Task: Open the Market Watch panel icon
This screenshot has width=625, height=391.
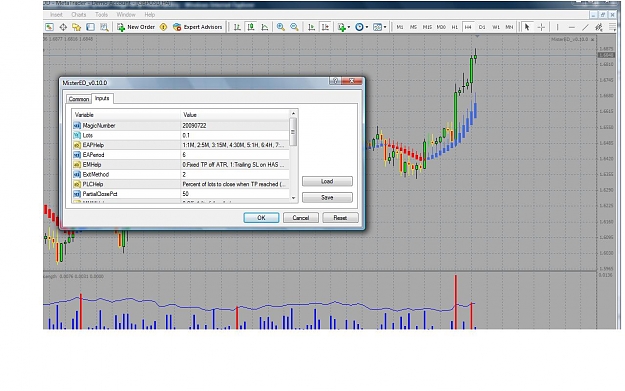Action: (x=49, y=27)
